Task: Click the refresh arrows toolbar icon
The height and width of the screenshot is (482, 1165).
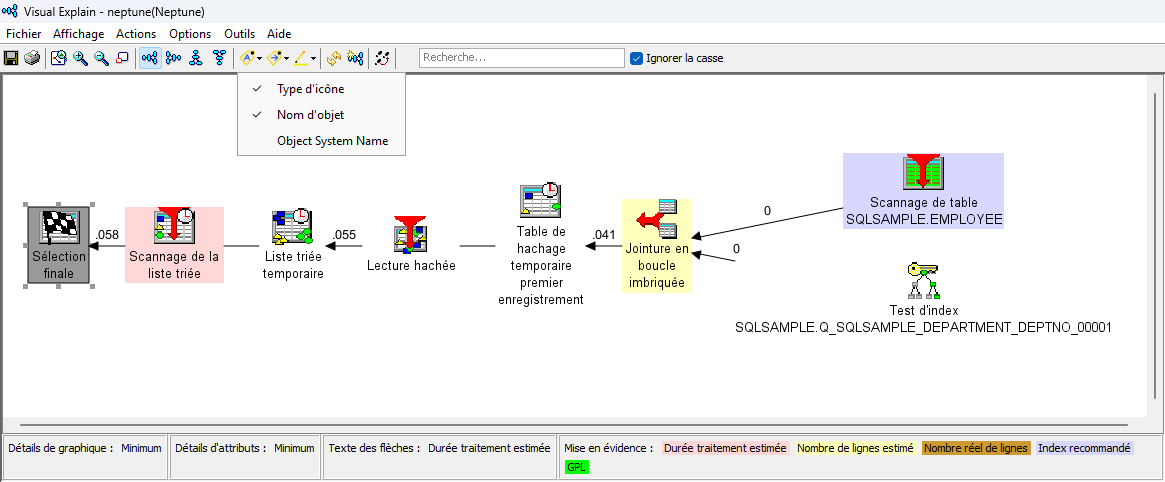Action: click(x=334, y=58)
